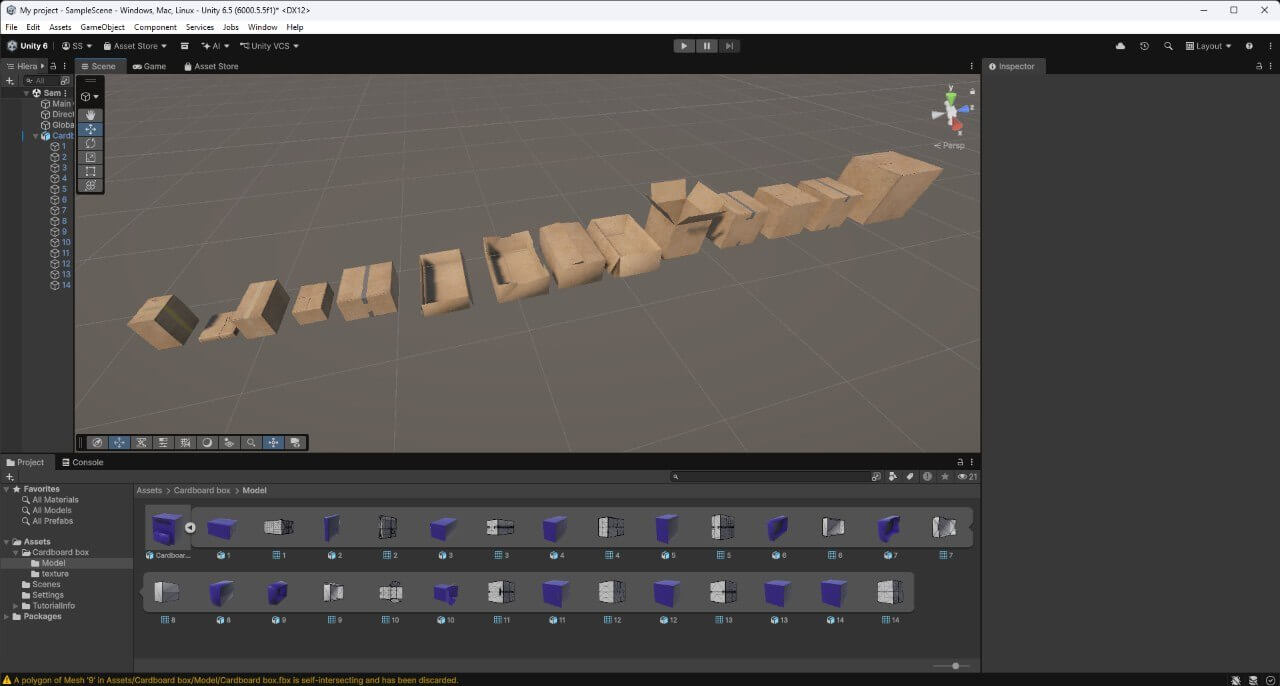This screenshot has width=1280, height=686.
Task: Switch to the Asset Store tab
Action: (x=210, y=66)
